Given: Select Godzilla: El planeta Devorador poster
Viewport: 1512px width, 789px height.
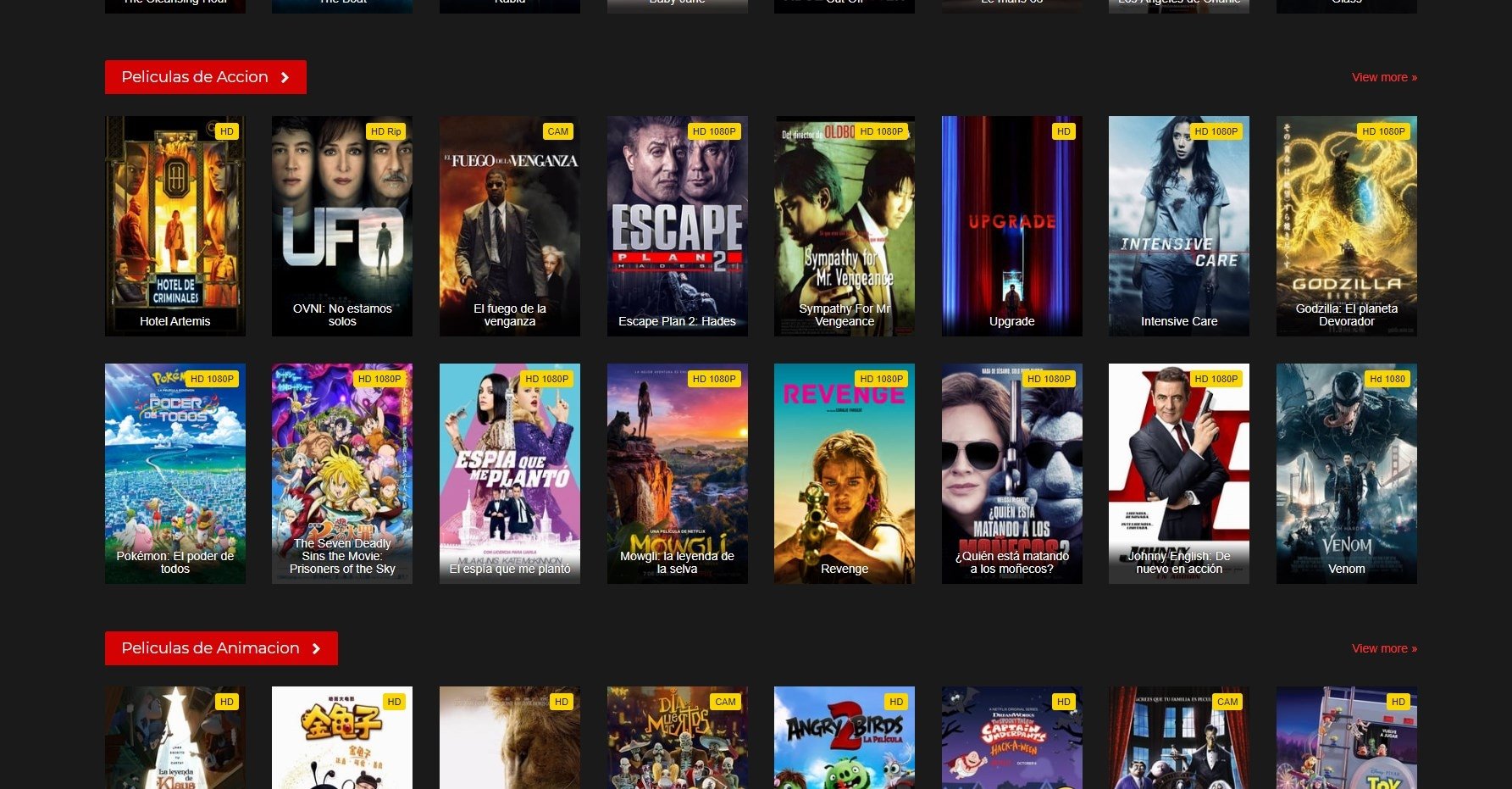Looking at the screenshot, I should pos(1347,226).
